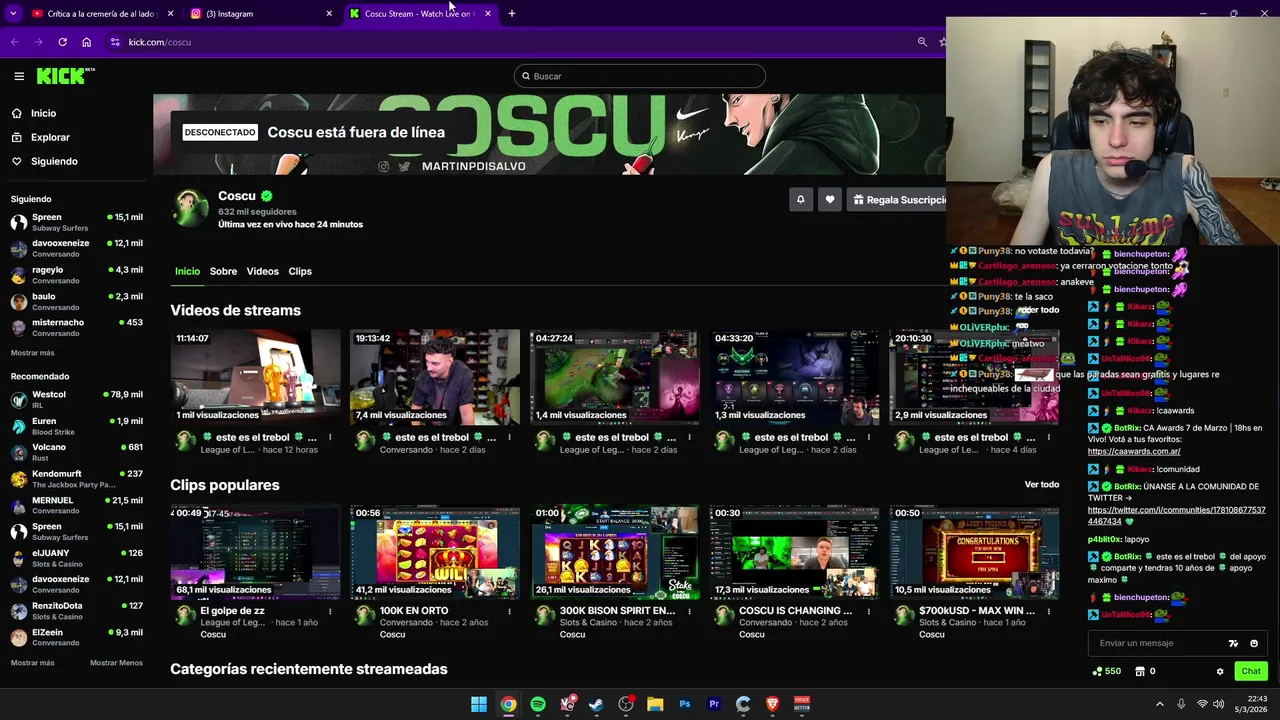
Task: Open Westcol channel in Recomendado list
Action: click(77, 399)
